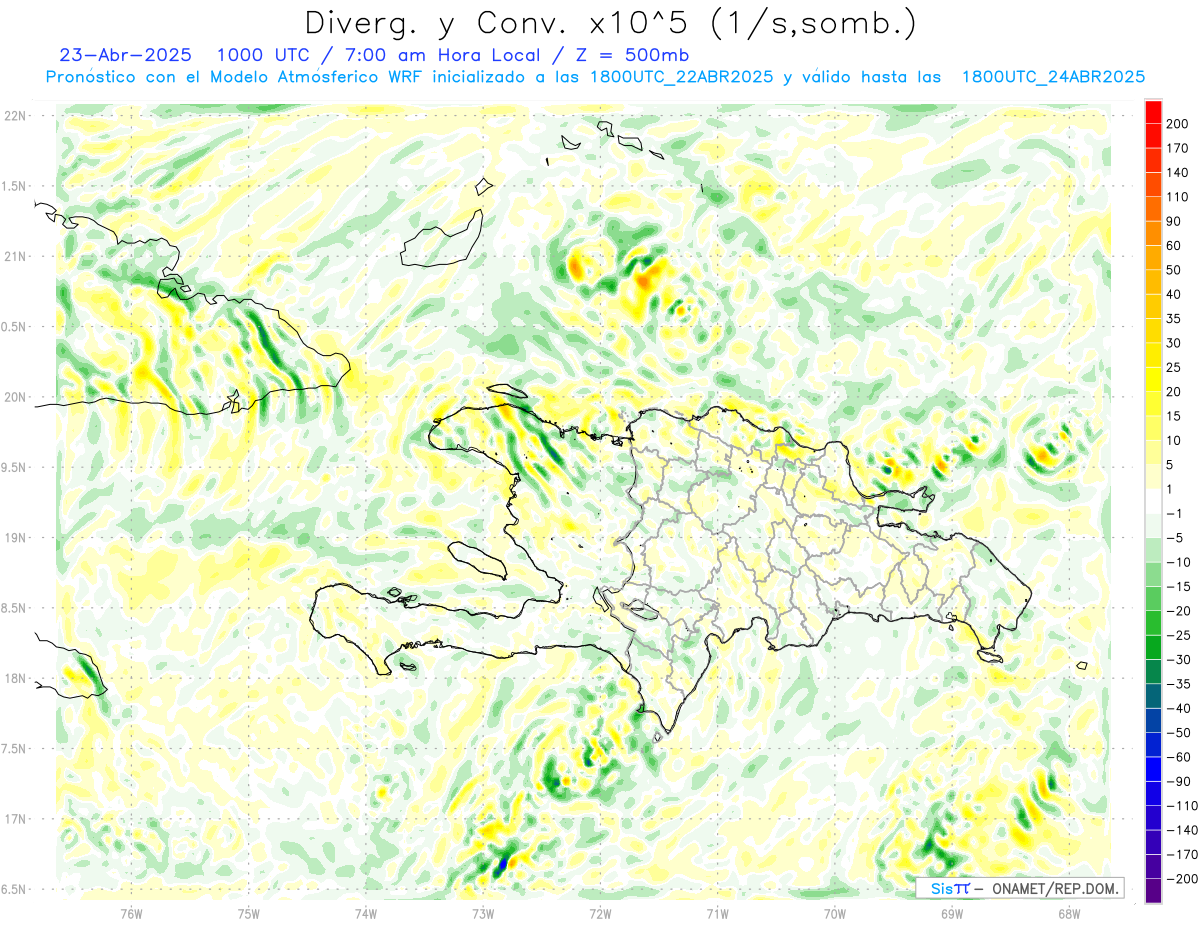This screenshot has height=927, width=1200.
Task: Click the '76W' longitude label
Action: coord(131,913)
